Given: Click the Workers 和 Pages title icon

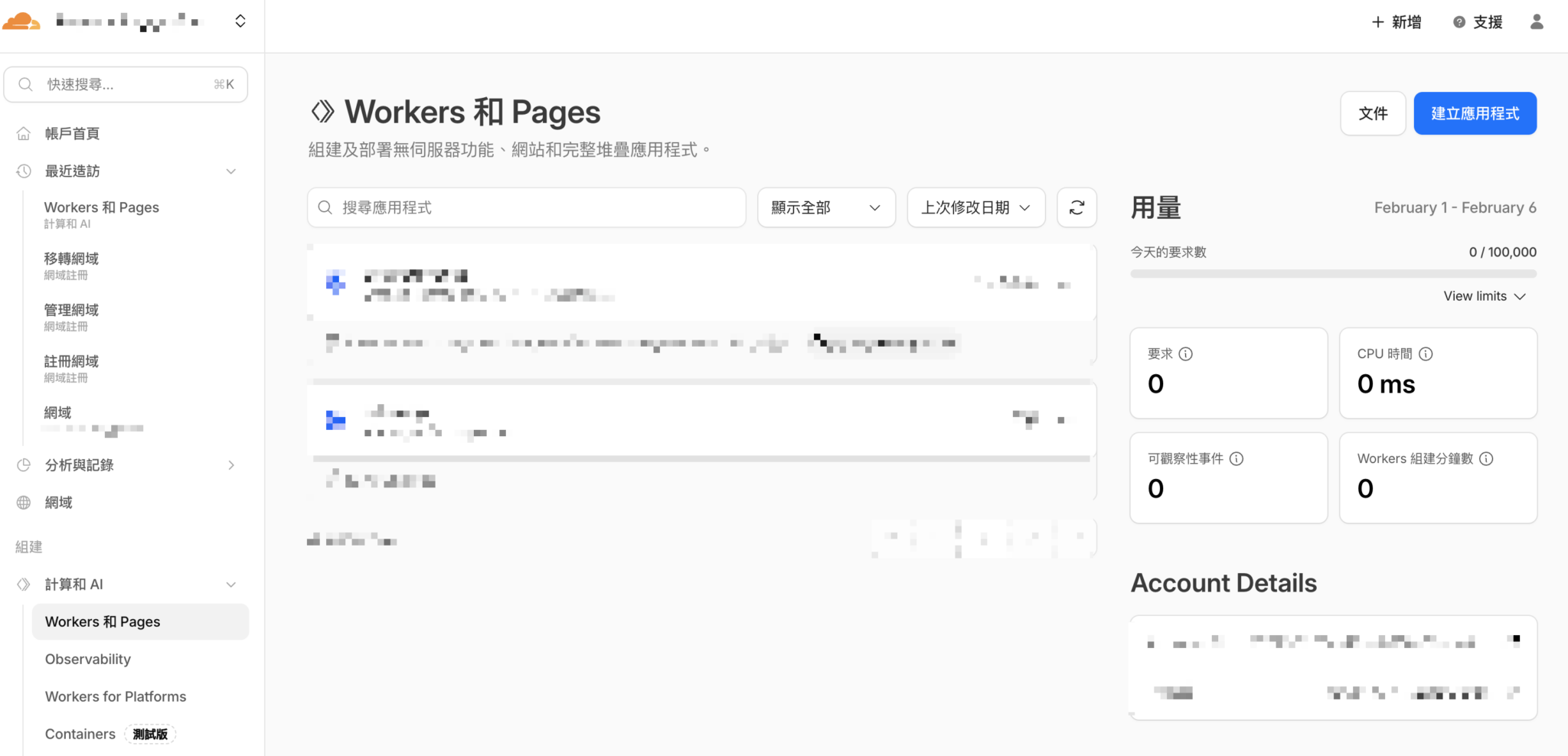Looking at the screenshot, I should point(322,112).
